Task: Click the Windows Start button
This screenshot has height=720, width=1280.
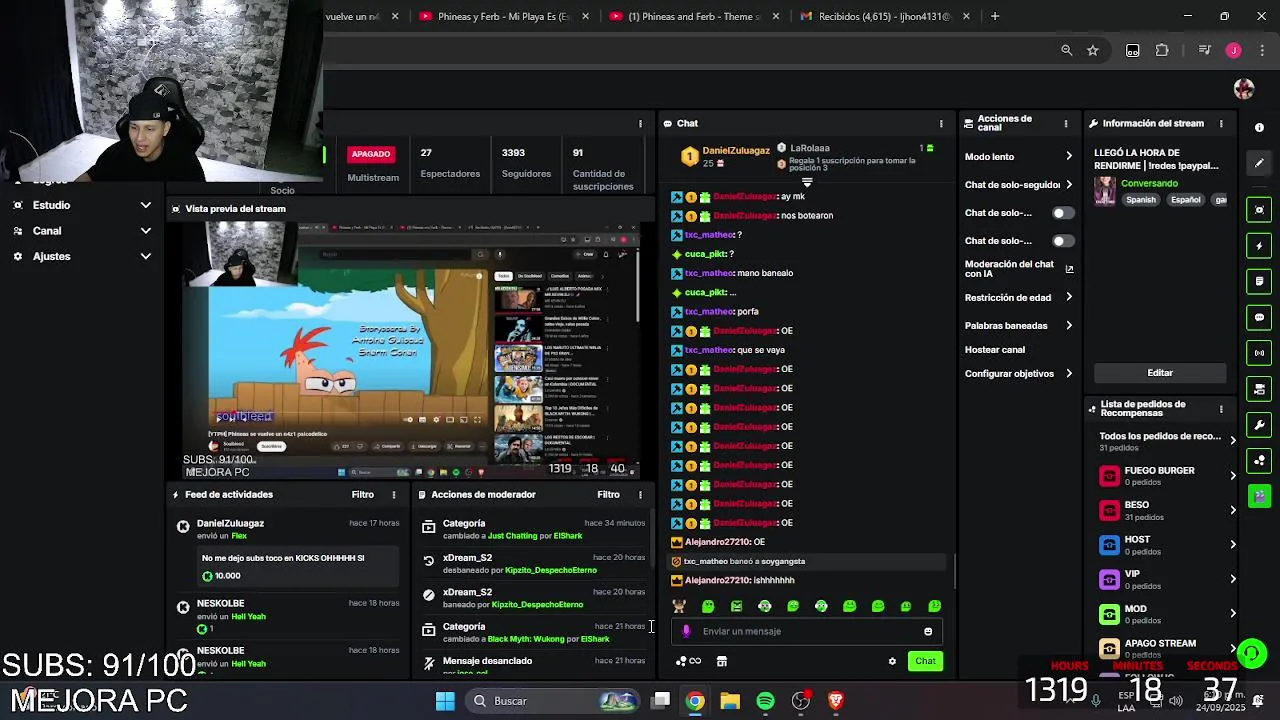Action: [445, 701]
